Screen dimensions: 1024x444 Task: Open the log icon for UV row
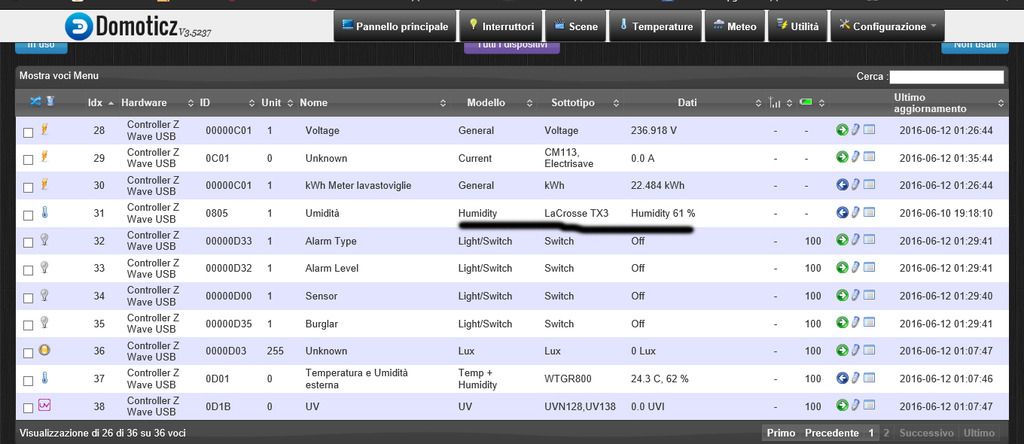868,405
